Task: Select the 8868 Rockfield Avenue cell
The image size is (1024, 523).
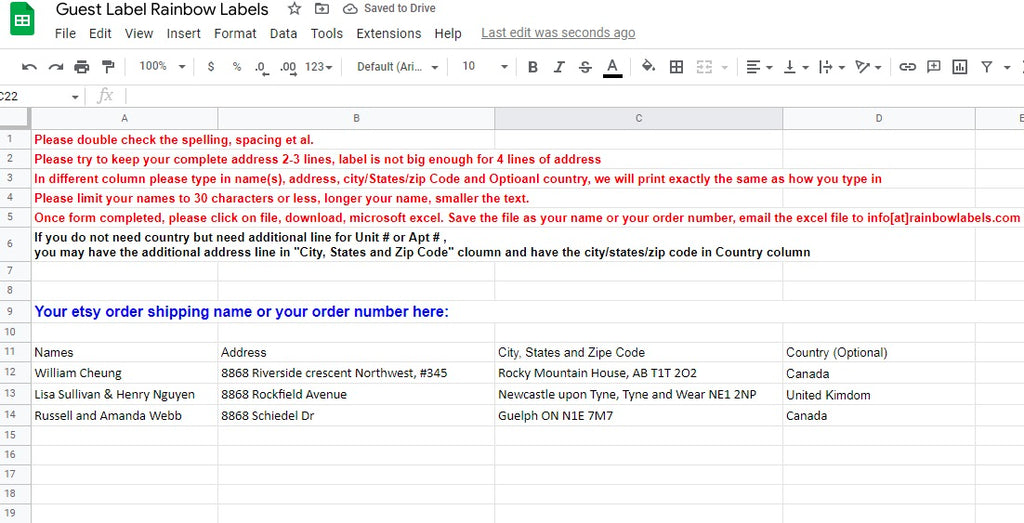Action: tap(356, 394)
